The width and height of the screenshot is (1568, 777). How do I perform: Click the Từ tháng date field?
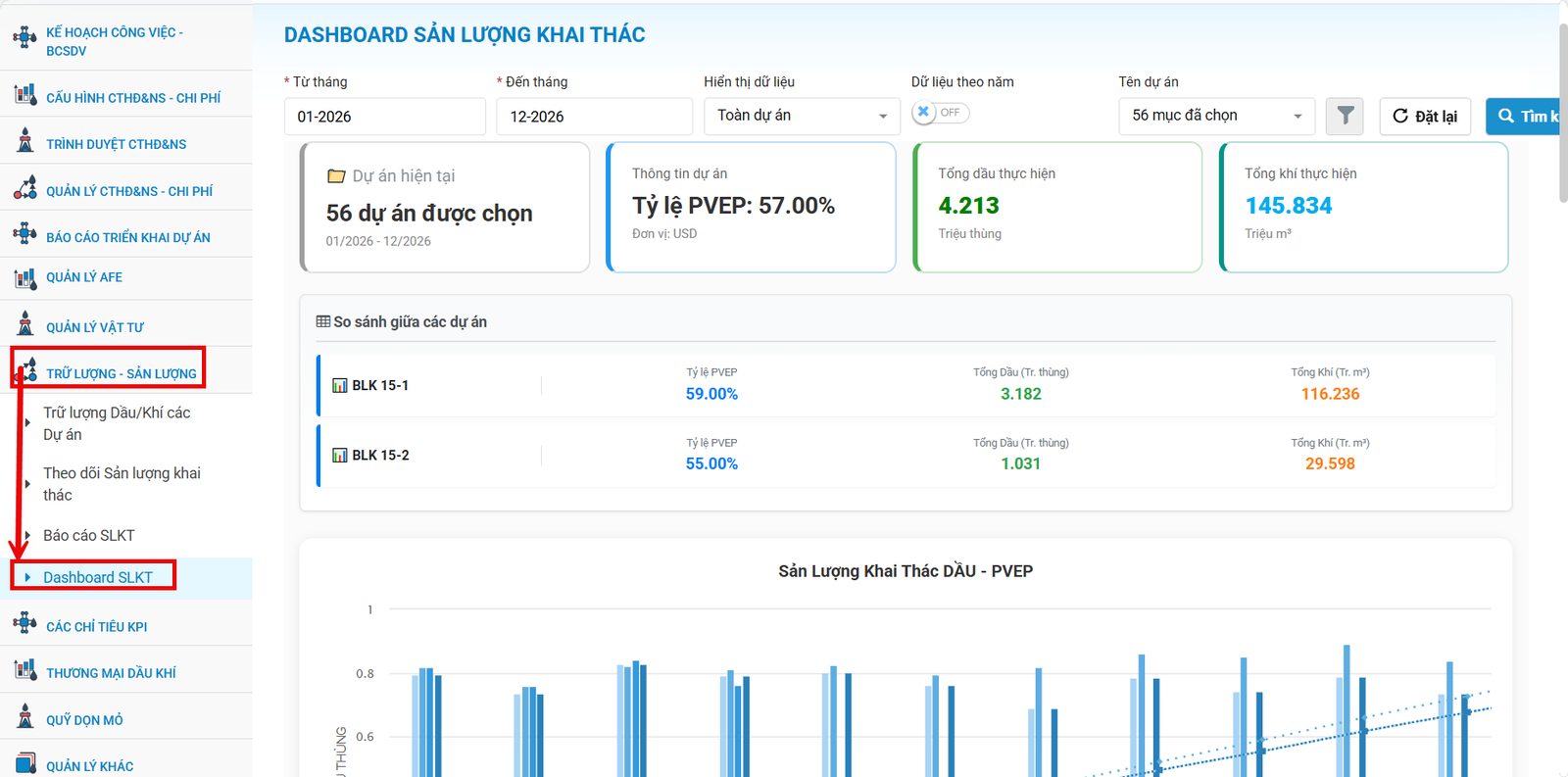385,116
